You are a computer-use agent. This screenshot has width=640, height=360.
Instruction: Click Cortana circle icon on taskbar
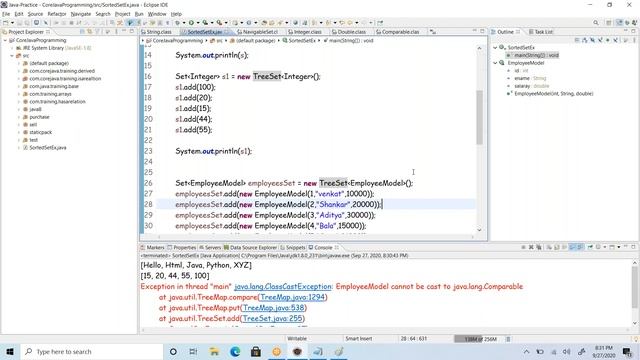[173, 351]
